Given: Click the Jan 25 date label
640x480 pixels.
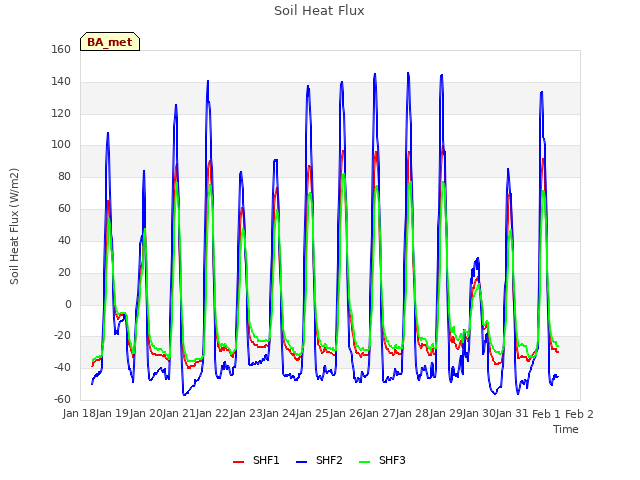Looking at the screenshot, I should (313, 414).
